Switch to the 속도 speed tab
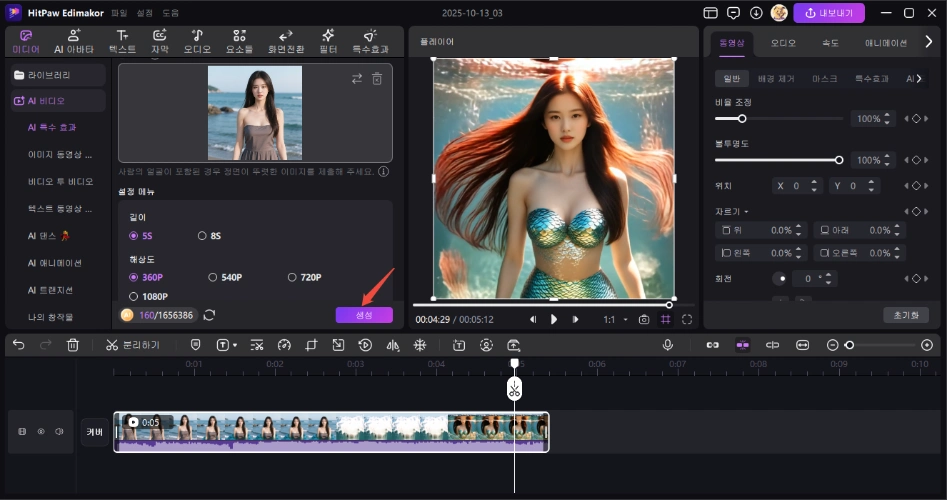 [830, 43]
